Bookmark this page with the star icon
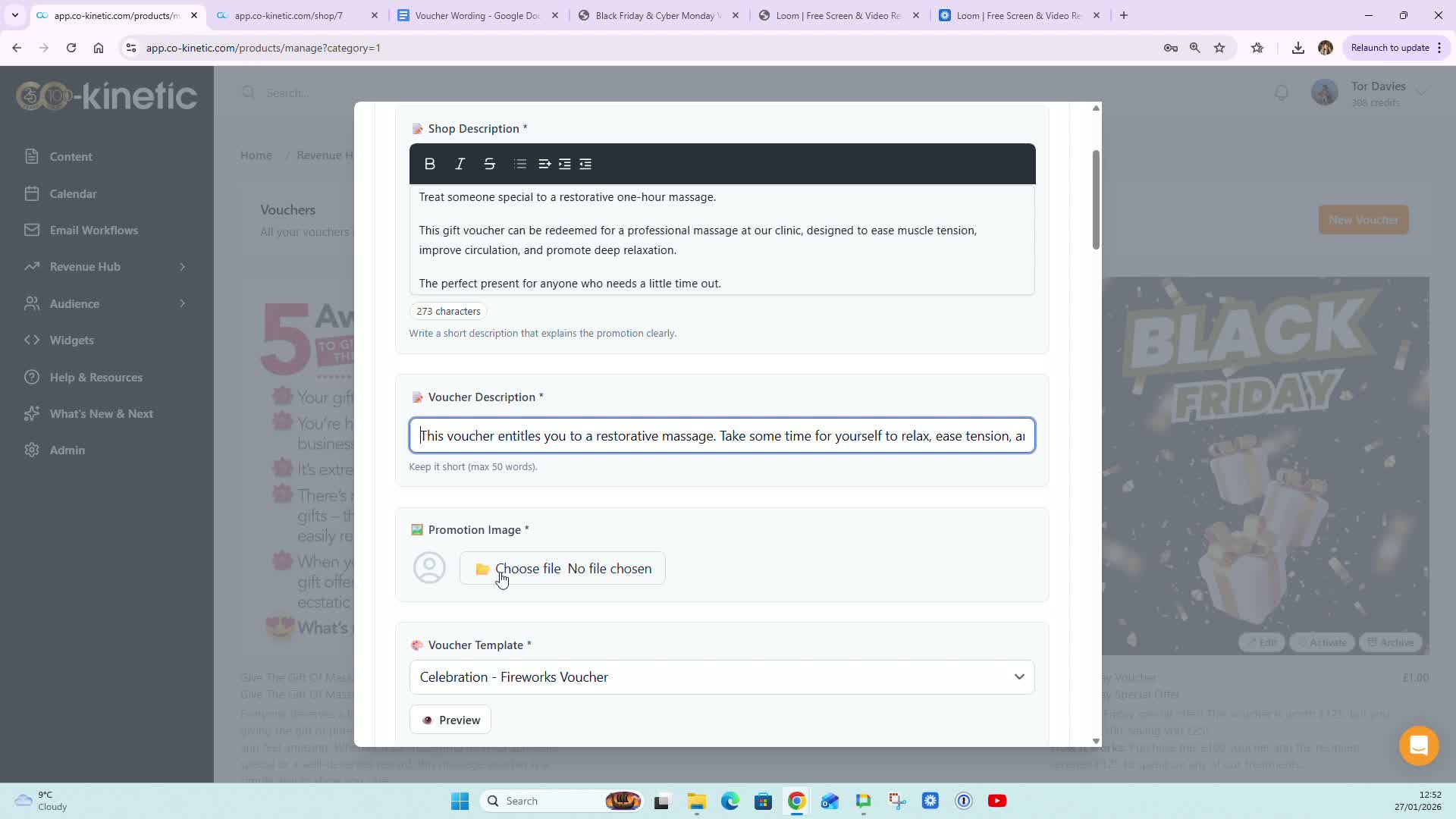 click(1219, 48)
